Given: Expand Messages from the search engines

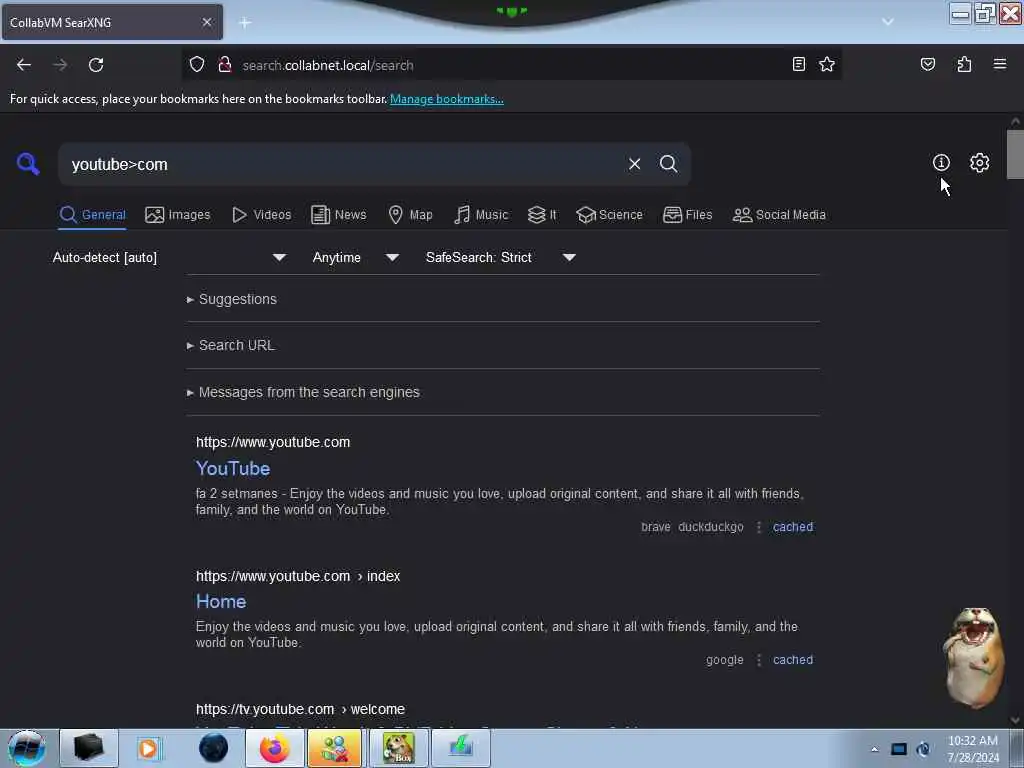Looking at the screenshot, I should [x=304, y=392].
